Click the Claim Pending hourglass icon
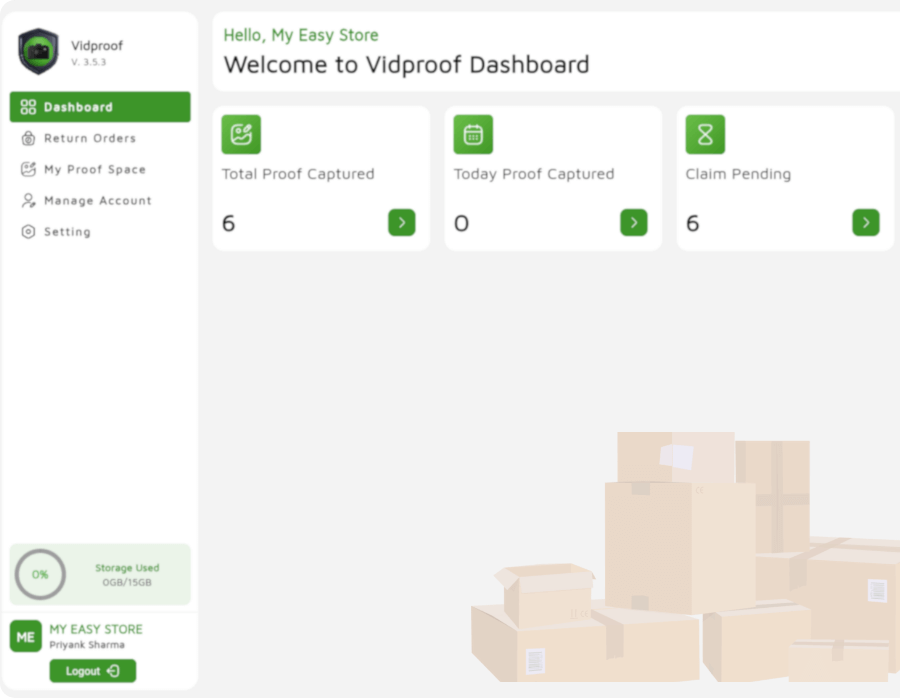The height and width of the screenshot is (698, 900). [705, 135]
